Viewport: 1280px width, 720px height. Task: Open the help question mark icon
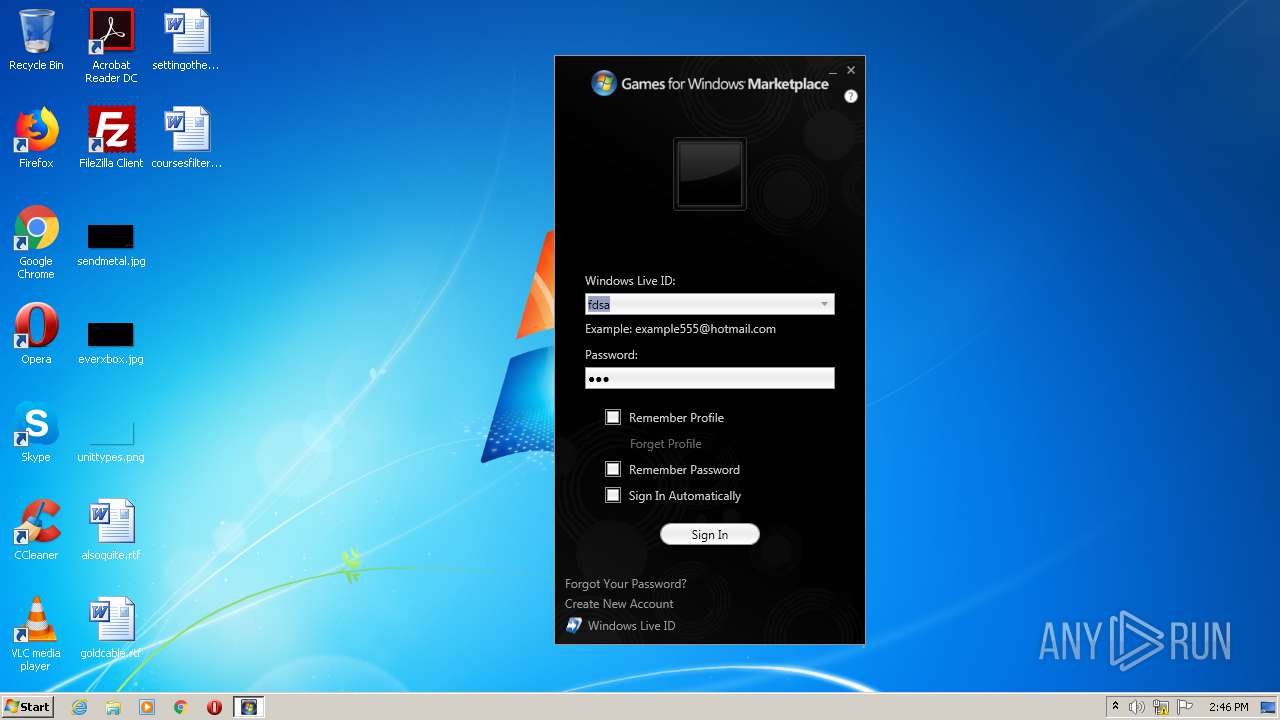(851, 96)
